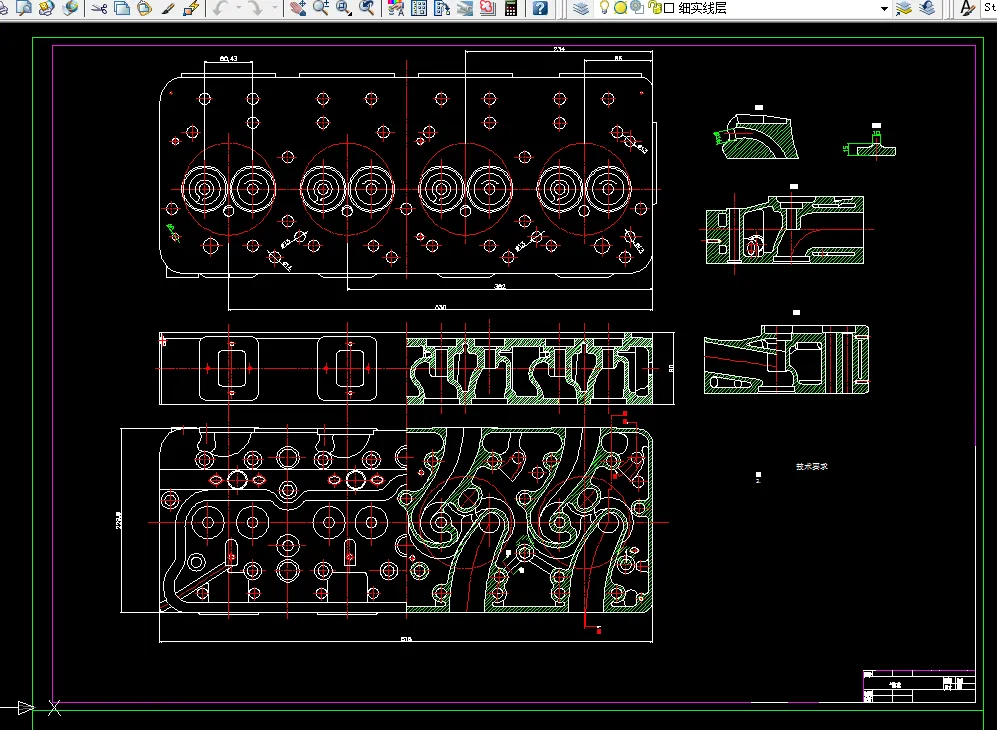Open the Help question mark icon
Screen dimensions: 997x730
coord(540,8)
